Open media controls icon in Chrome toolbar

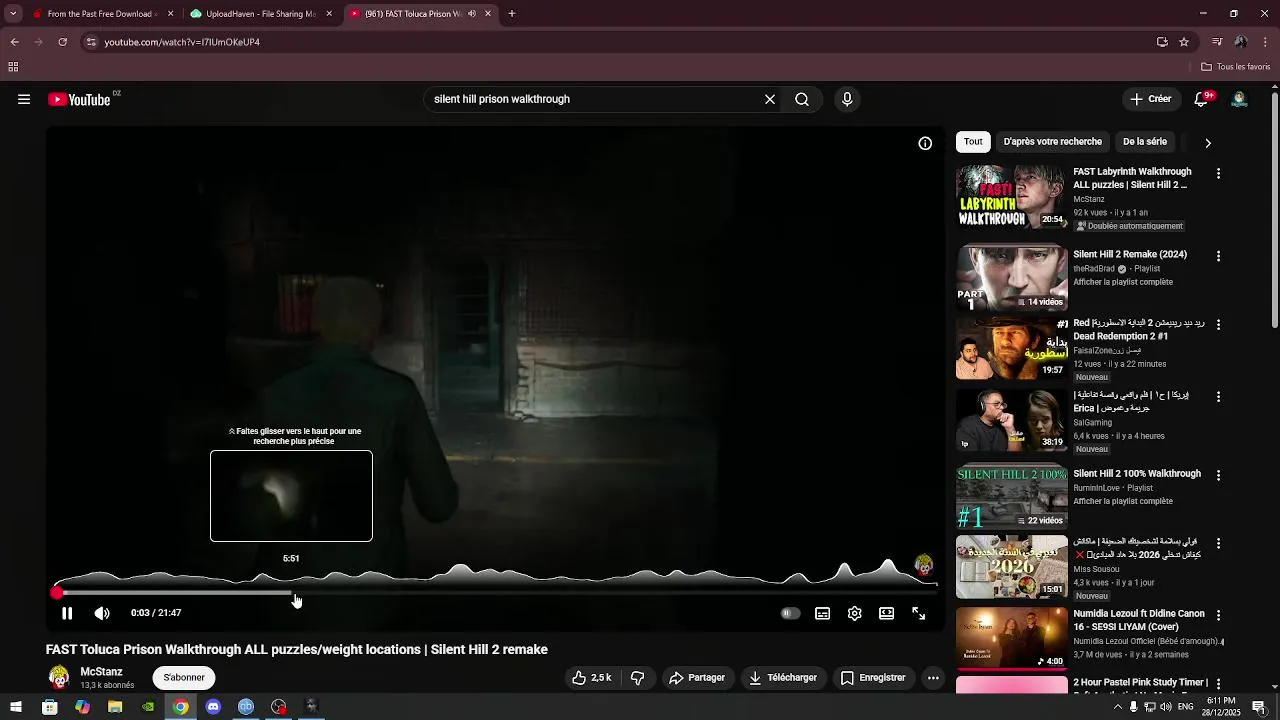point(1217,42)
